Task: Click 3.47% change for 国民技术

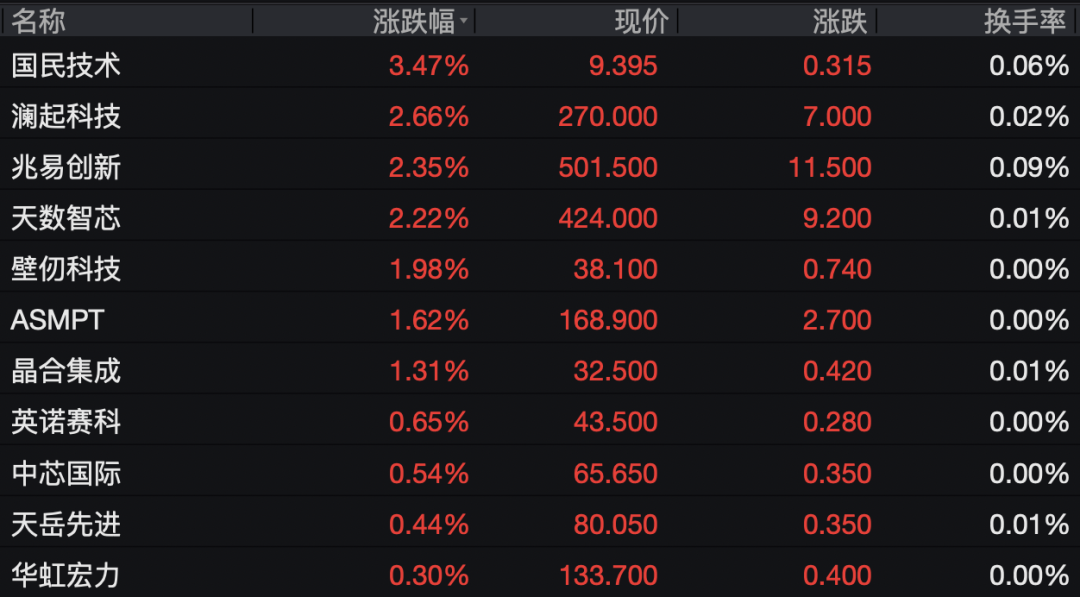Action: (x=429, y=66)
